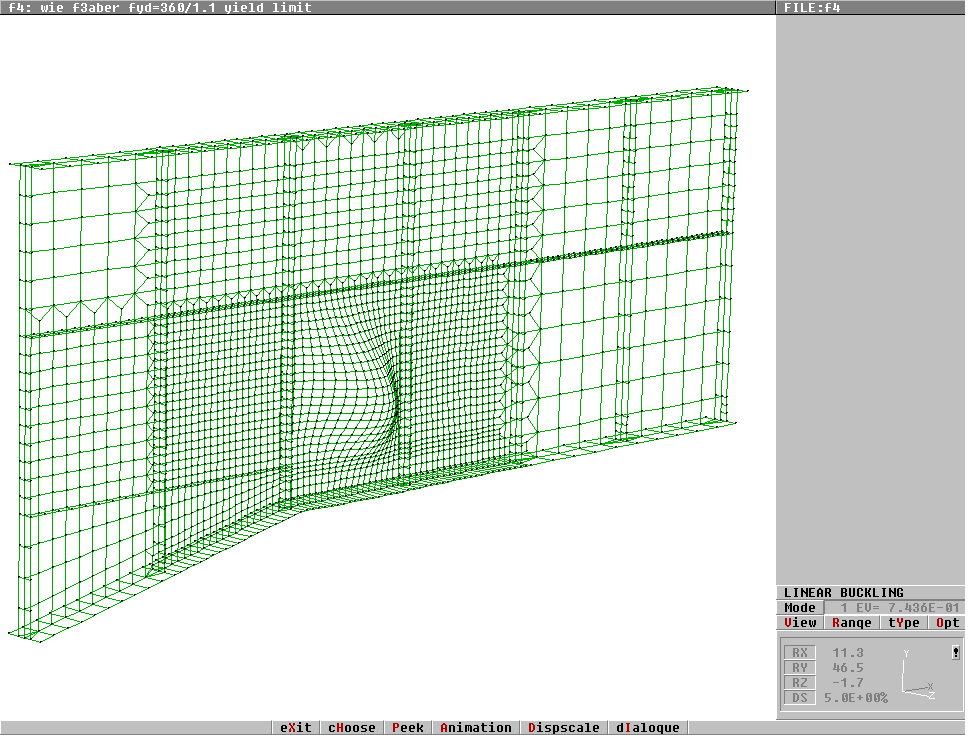Click the RZ rotation button

[799, 683]
